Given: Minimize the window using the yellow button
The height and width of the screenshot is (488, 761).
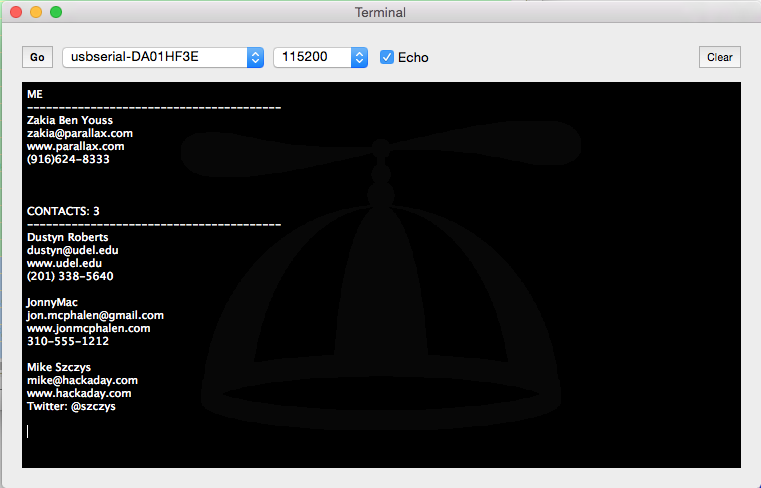Looking at the screenshot, I should [35, 12].
